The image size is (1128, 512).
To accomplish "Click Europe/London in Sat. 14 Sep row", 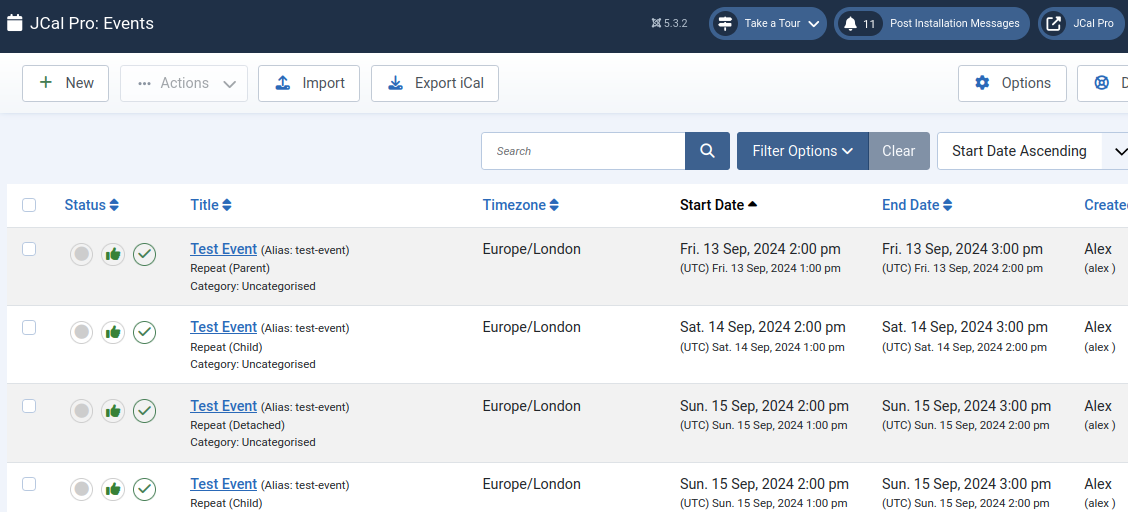I will coord(532,327).
